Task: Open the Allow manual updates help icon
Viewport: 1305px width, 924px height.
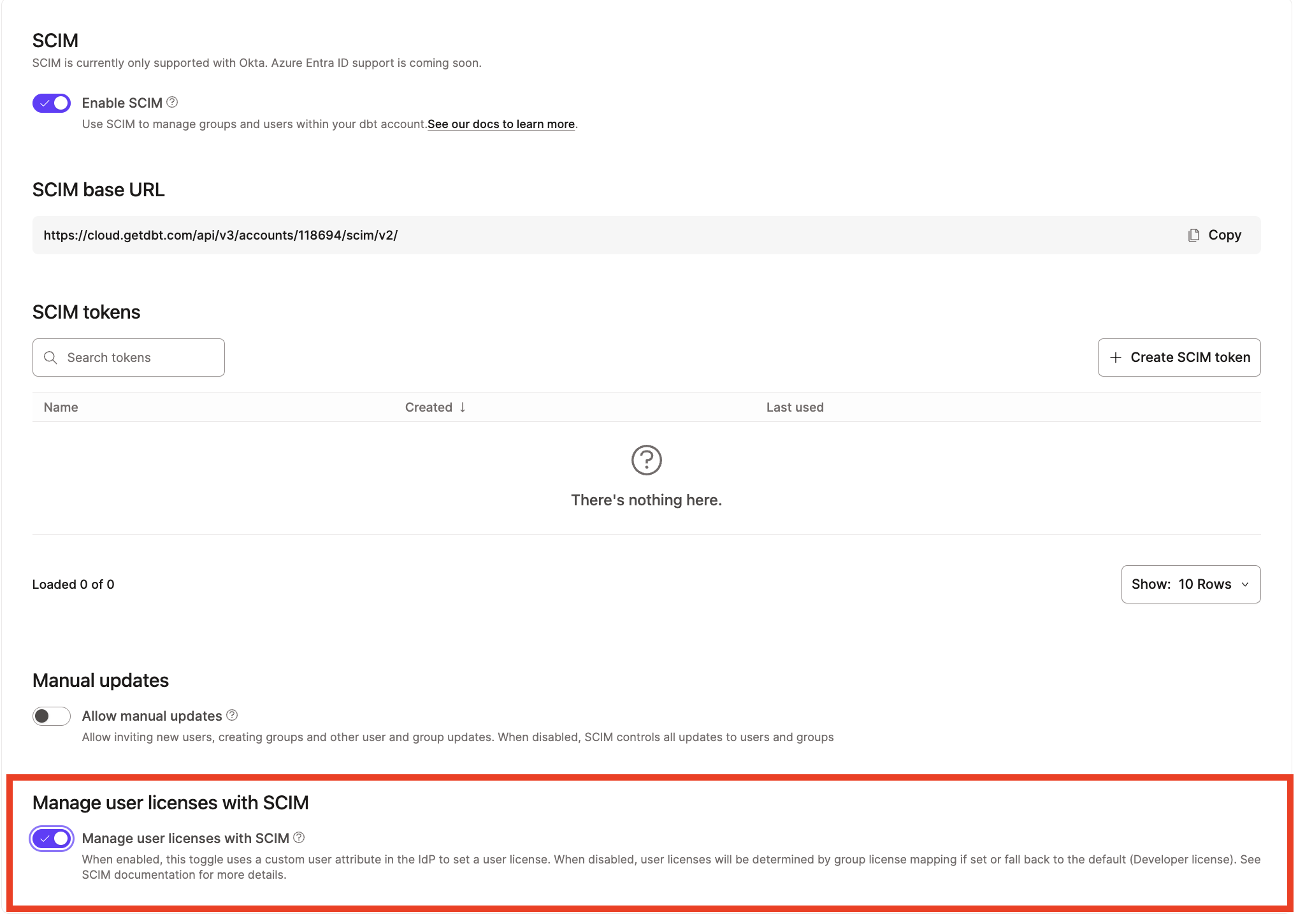Action: tap(232, 715)
